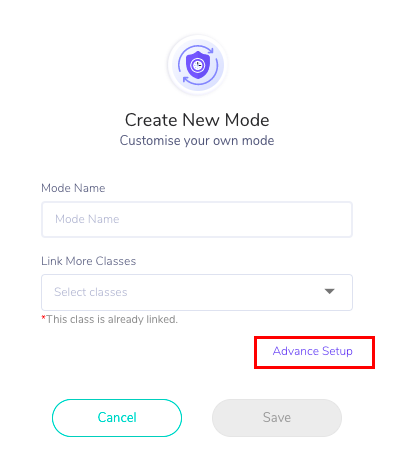Save the new mode
The height and width of the screenshot is (472, 400).
pyautogui.click(x=277, y=418)
